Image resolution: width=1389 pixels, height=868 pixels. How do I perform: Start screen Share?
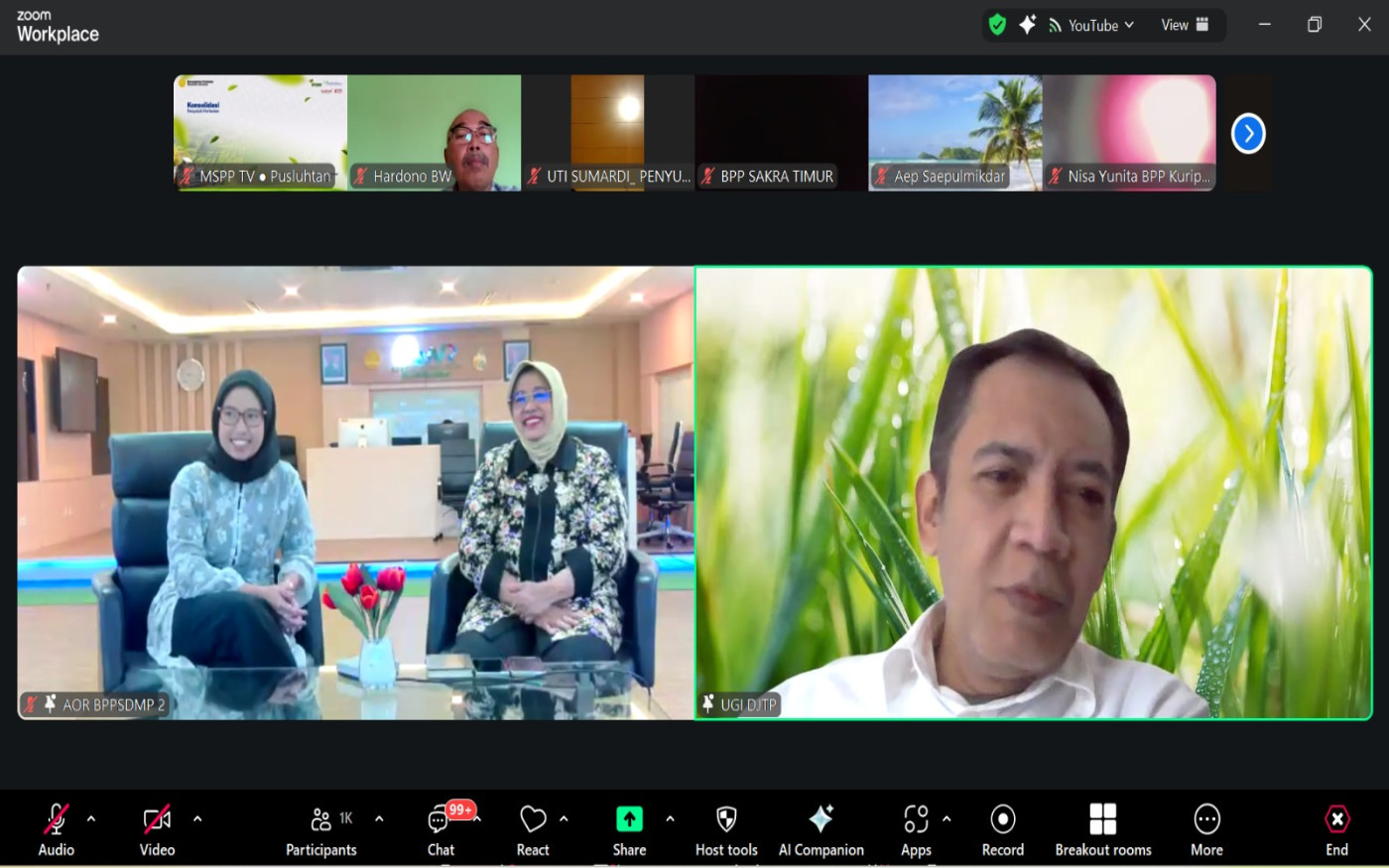pos(629,829)
